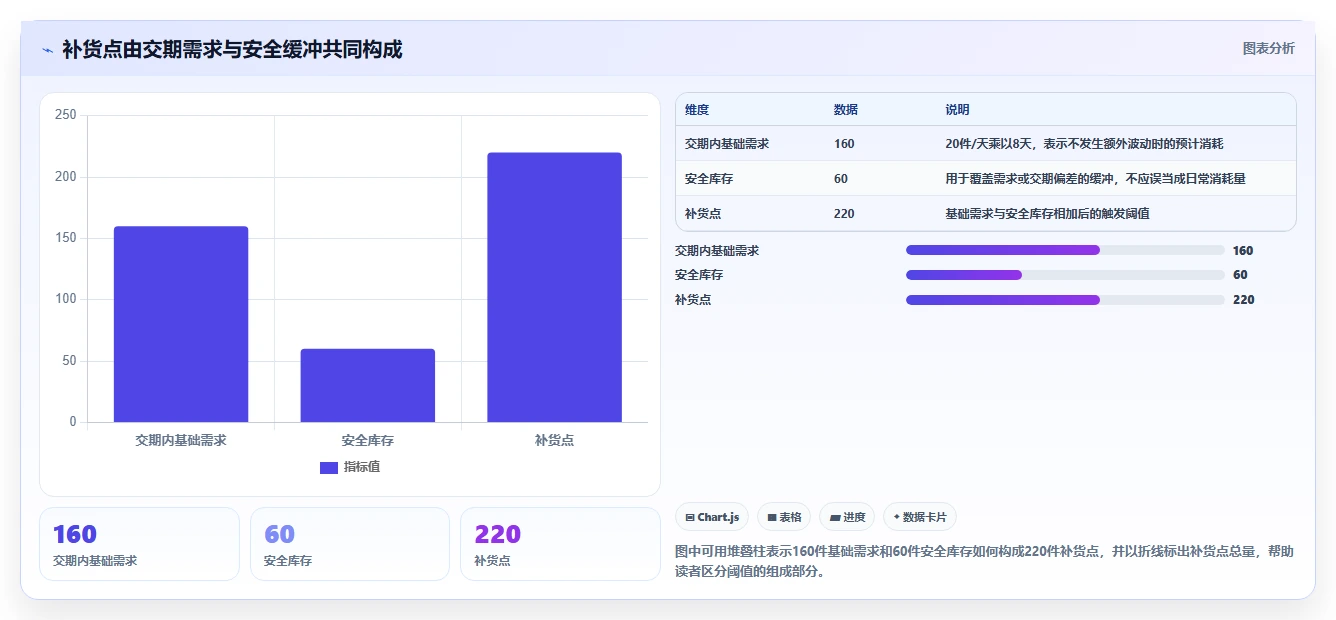This screenshot has height=620, width=1336.
Task: Toggle the 指标值 legend color box
Action: 328,467
